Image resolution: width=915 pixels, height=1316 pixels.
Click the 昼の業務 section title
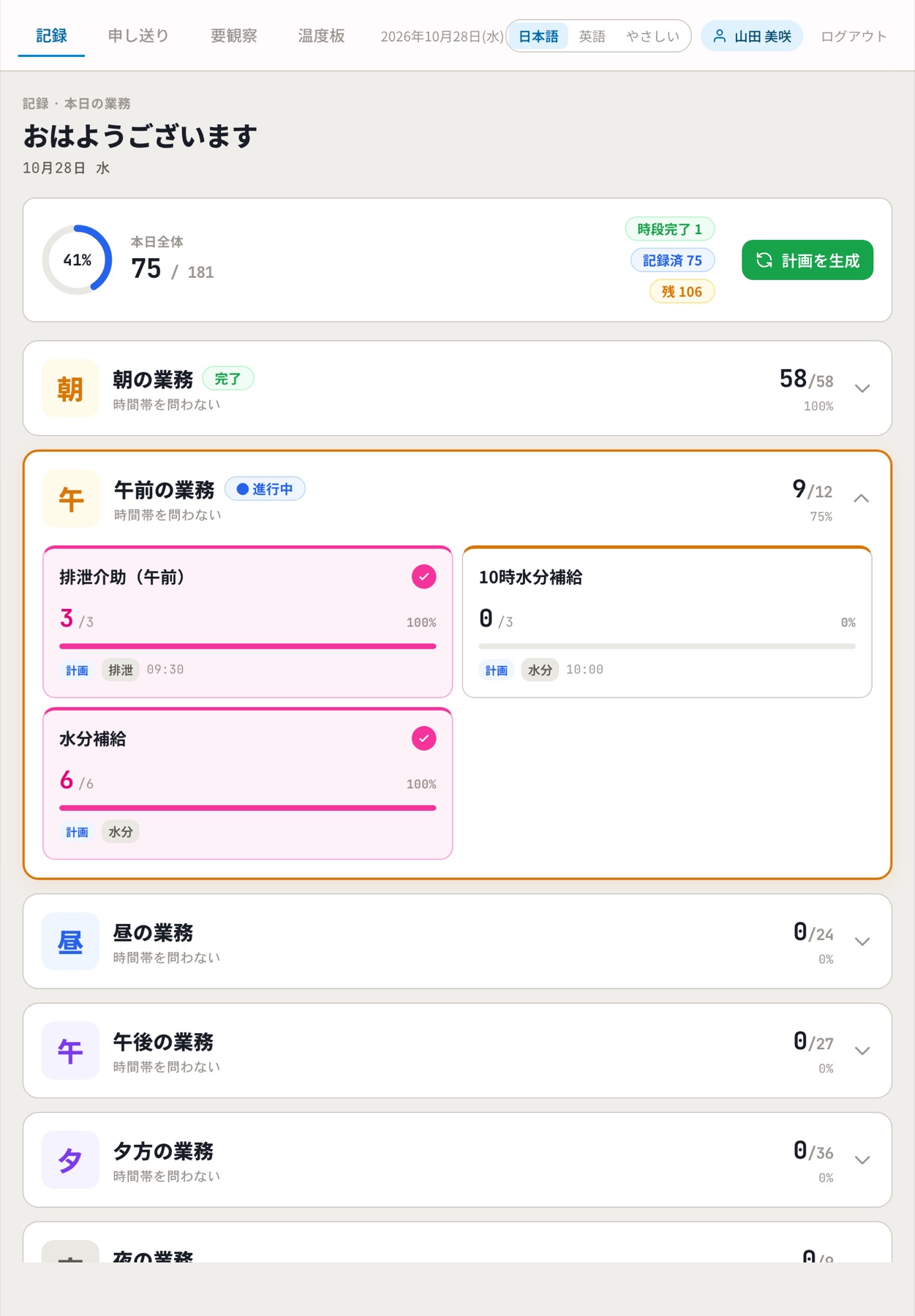pos(153,933)
